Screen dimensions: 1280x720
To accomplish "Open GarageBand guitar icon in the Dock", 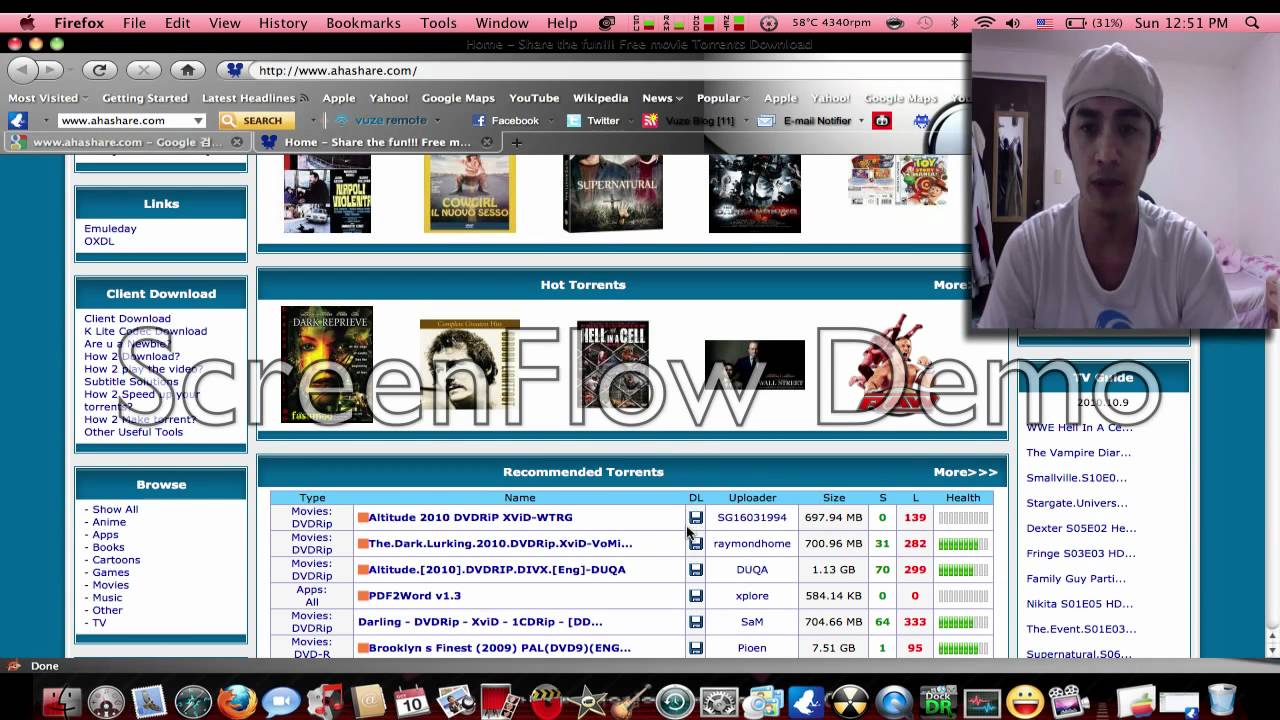I will pyautogui.click(x=631, y=701).
